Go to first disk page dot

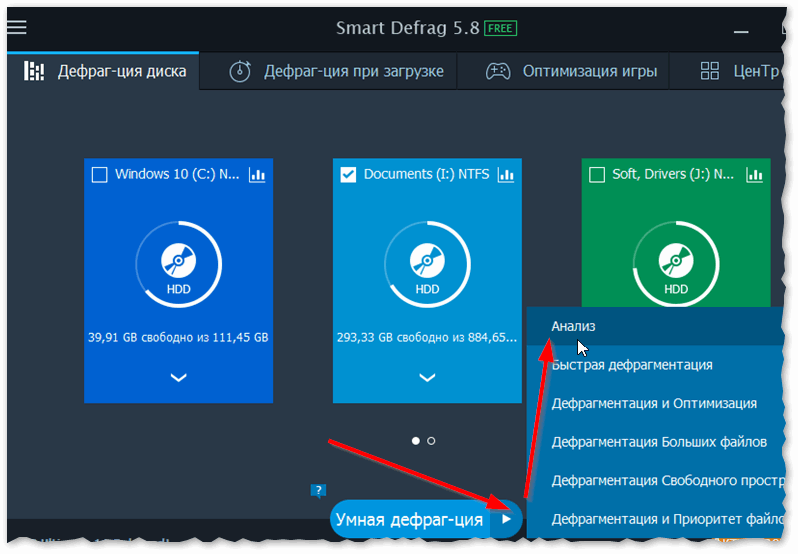(x=416, y=441)
